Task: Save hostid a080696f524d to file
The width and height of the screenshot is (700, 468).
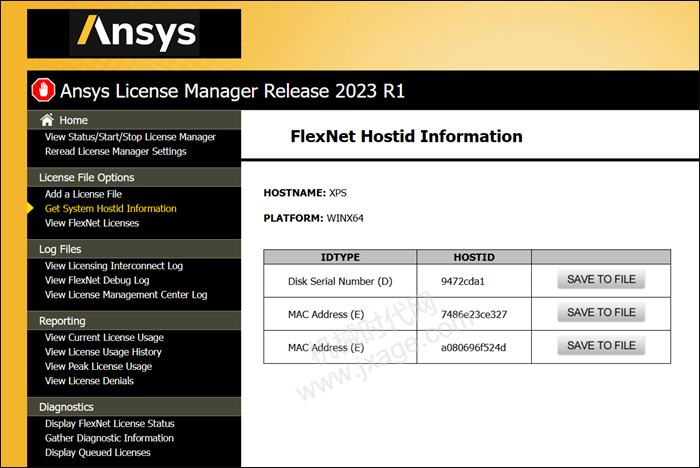Action: pyautogui.click(x=601, y=346)
